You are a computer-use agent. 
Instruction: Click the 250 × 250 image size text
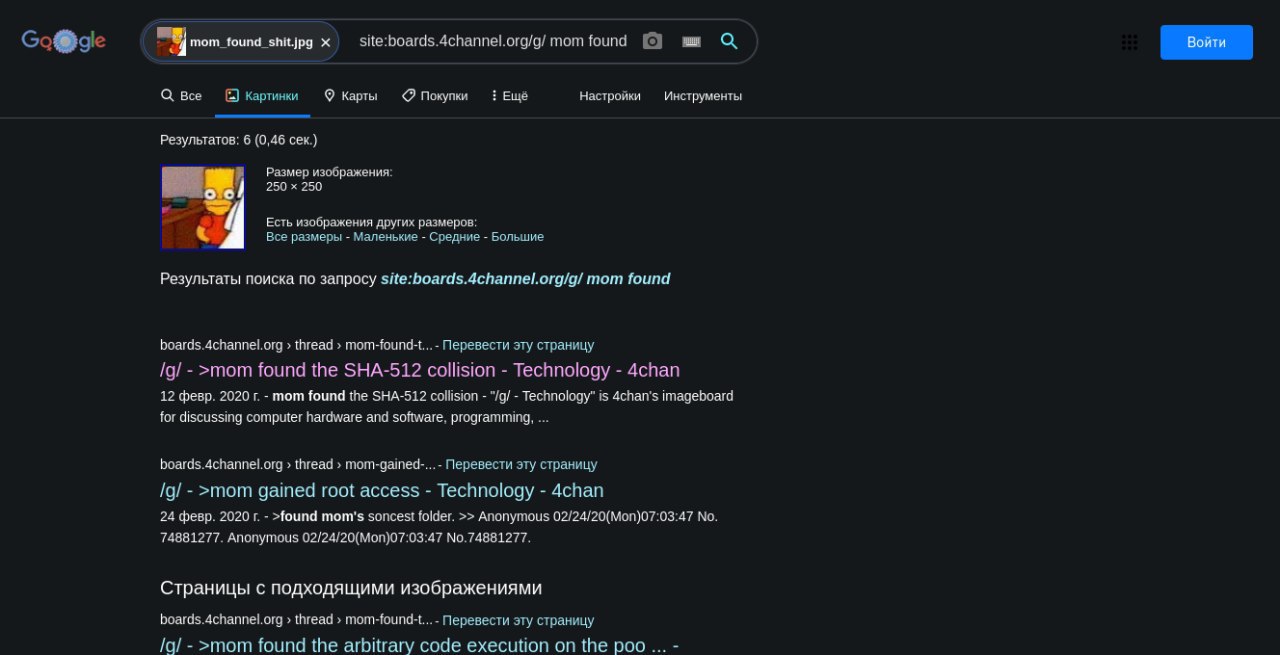pyautogui.click(x=294, y=187)
